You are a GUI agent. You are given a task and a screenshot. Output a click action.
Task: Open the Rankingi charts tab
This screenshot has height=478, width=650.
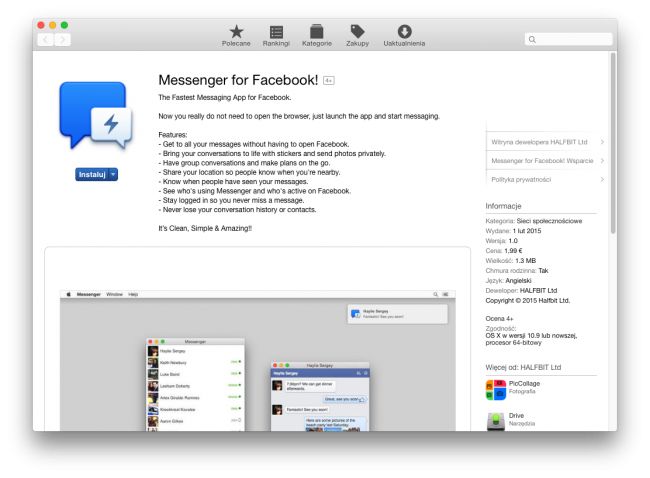click(276, 36)
